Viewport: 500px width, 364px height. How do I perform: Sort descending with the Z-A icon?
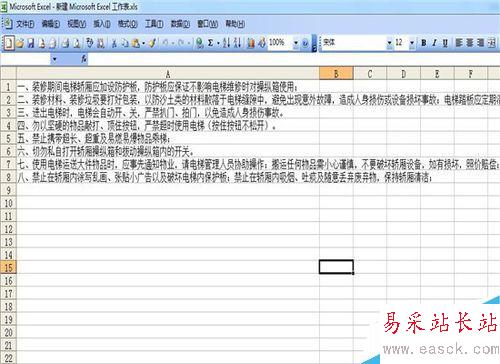point(237,43)
